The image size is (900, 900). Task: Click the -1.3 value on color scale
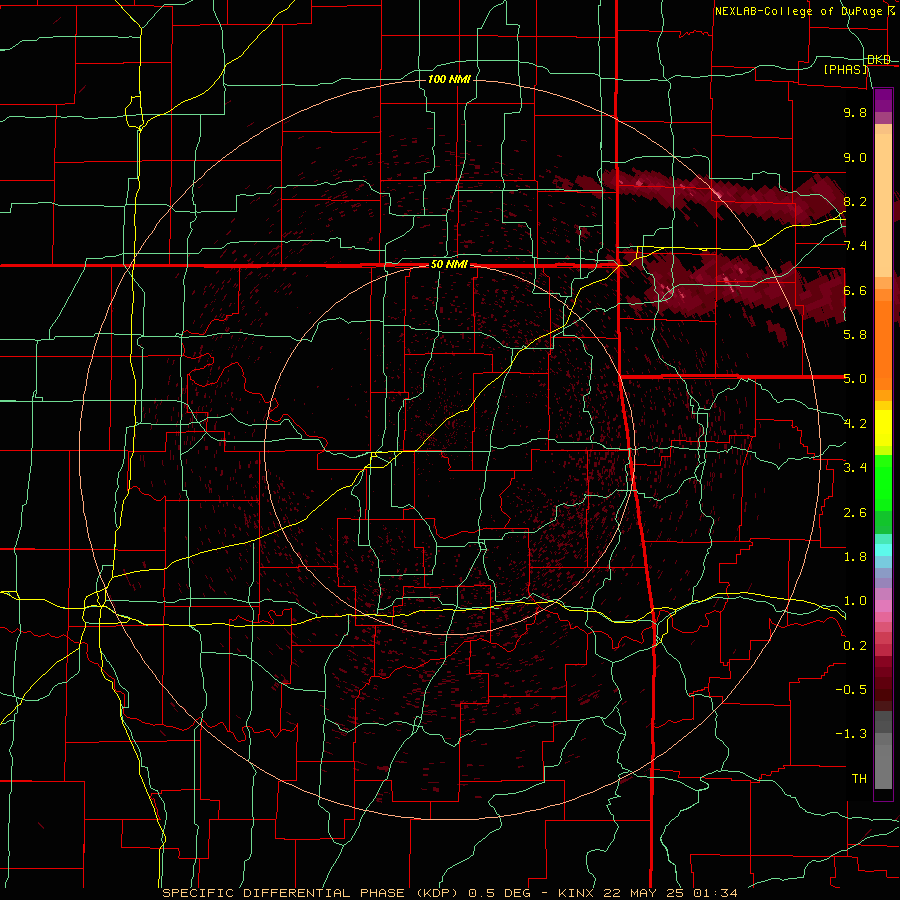(x=851, y=734)
